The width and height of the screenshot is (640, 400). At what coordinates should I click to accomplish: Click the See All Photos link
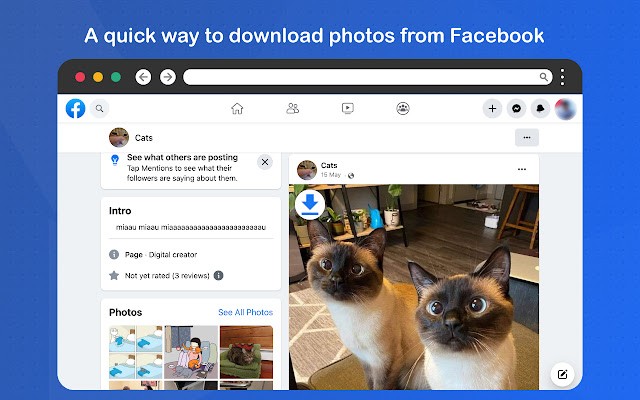point(245,313)
